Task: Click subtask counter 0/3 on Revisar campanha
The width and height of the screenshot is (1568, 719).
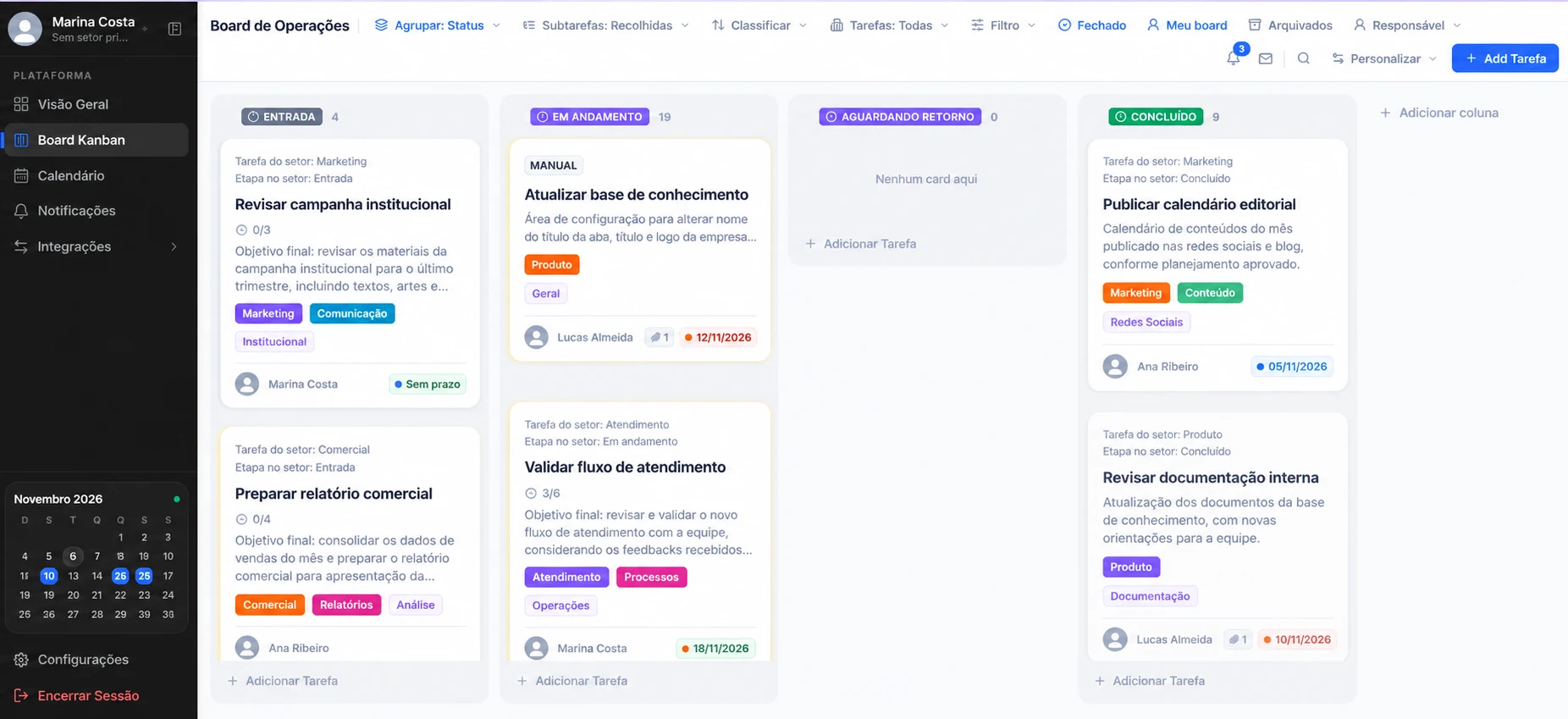Action: pos(253,230)
